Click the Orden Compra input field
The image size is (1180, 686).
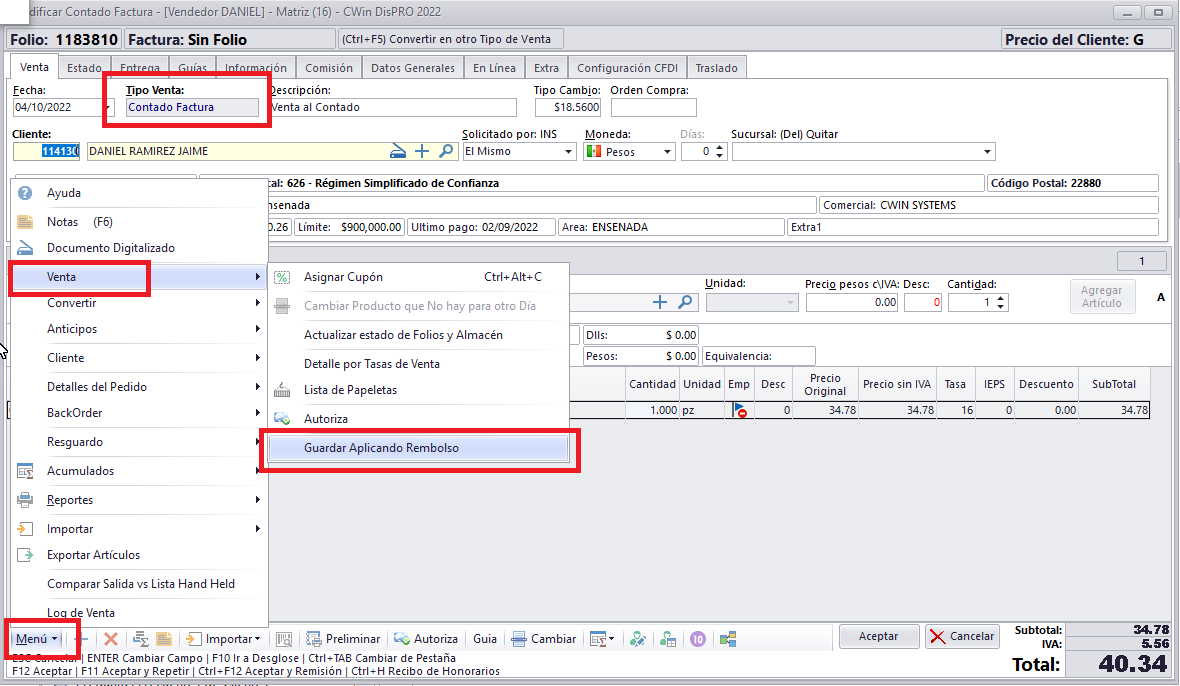[x=653, y=107]
